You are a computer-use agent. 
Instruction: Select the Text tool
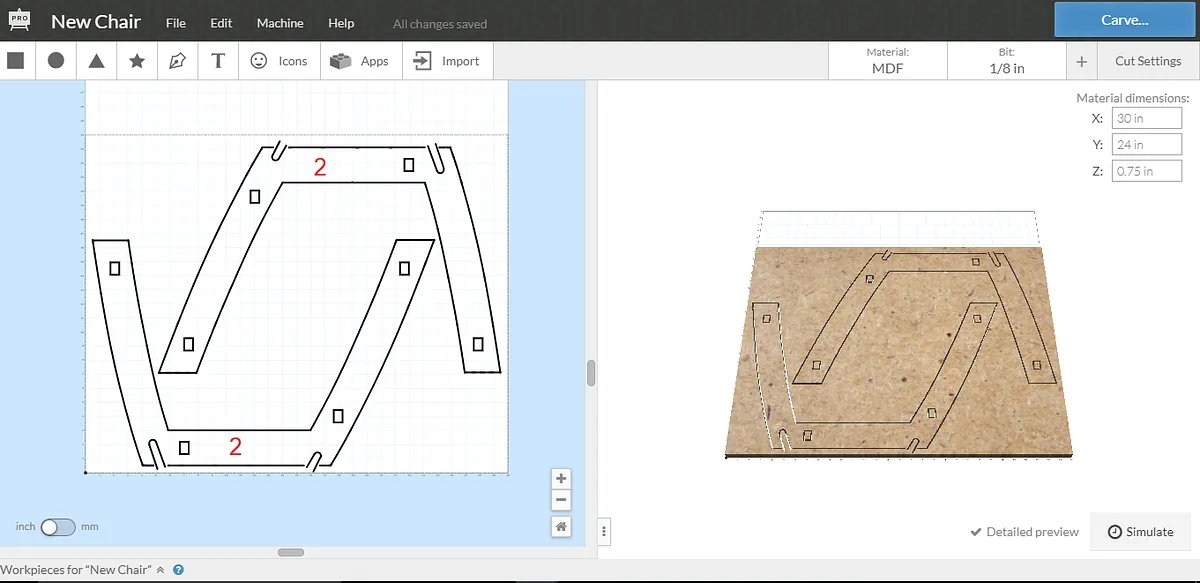(x=218, y=61)
